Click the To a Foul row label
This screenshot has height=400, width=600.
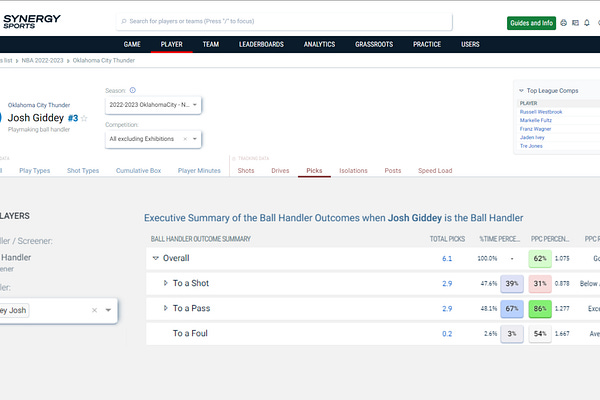click(x=190, y=333)
